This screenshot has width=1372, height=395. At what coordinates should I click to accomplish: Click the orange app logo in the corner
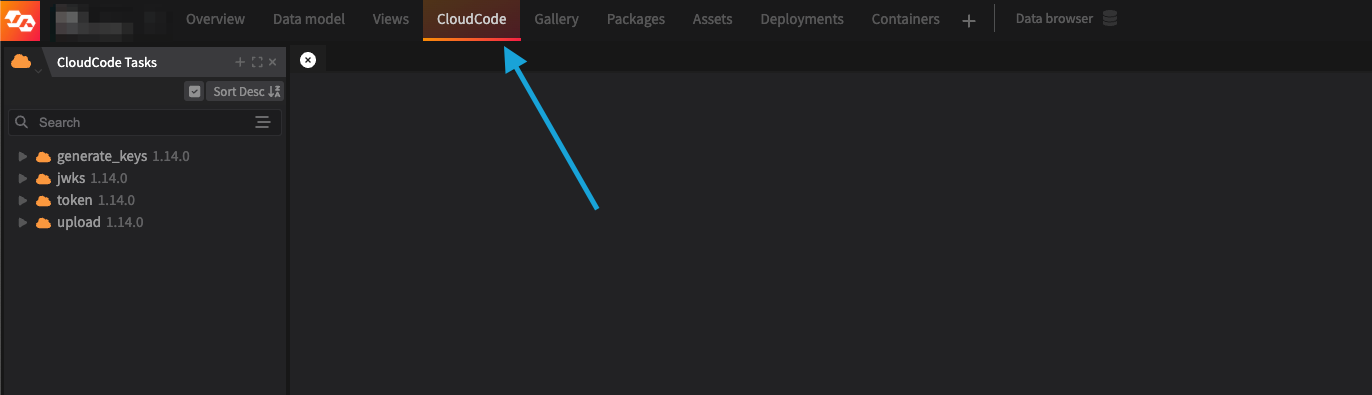(20, 19)
